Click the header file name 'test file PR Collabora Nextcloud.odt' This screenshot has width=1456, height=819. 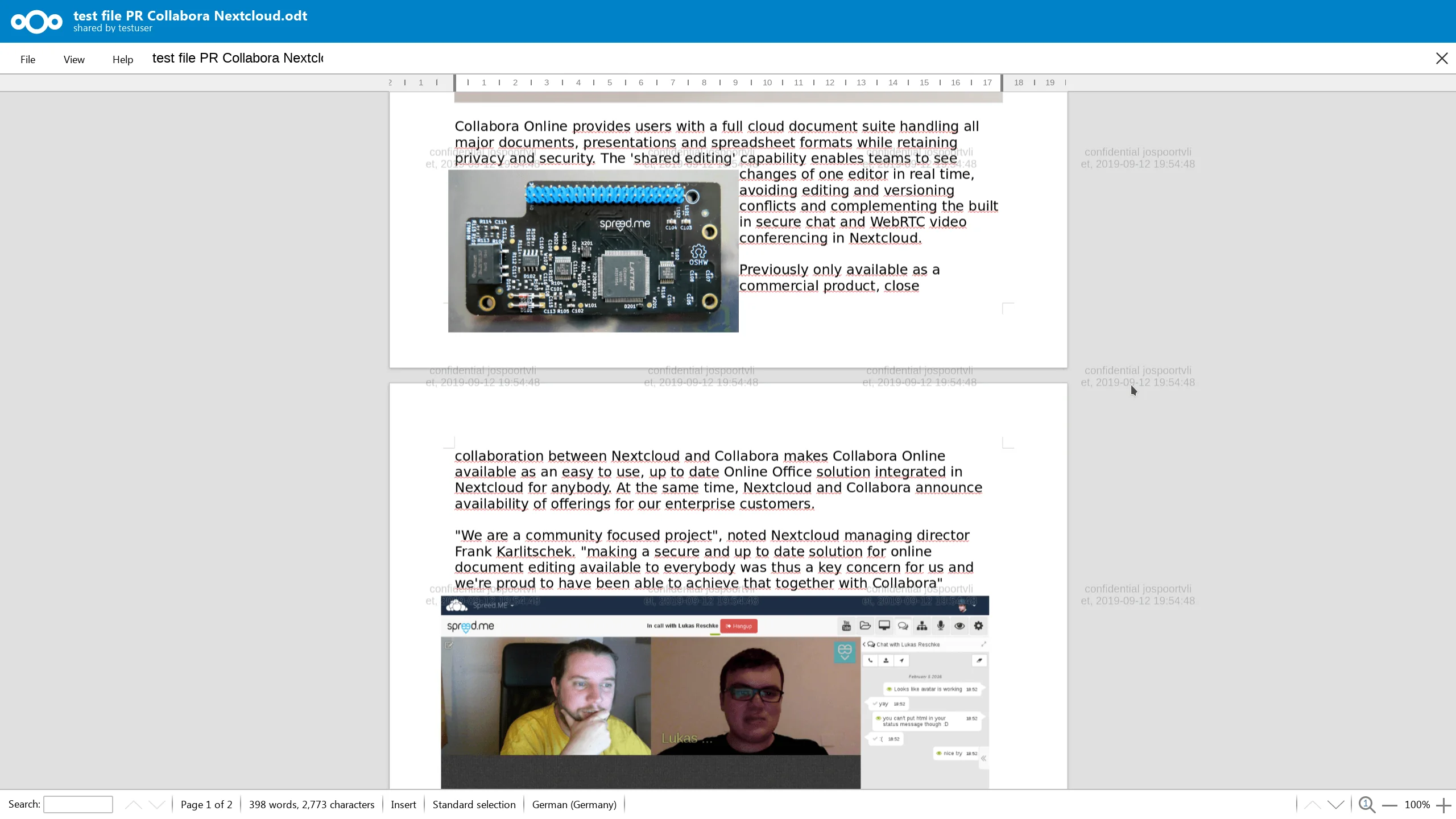[x=190, y=16]
